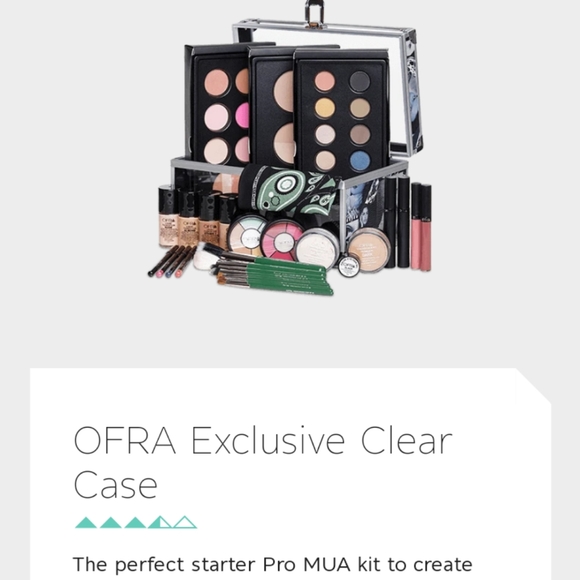
Task: Tap the green paisley brush roll pouch
Action: coord(289,190)
